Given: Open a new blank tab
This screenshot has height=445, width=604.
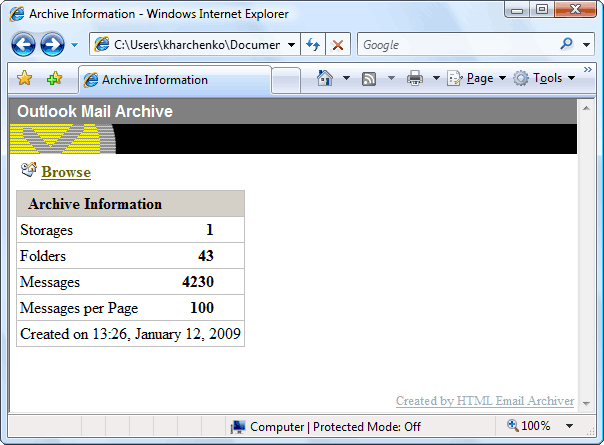Looking at the screenshot, I should tap(286, 81).
